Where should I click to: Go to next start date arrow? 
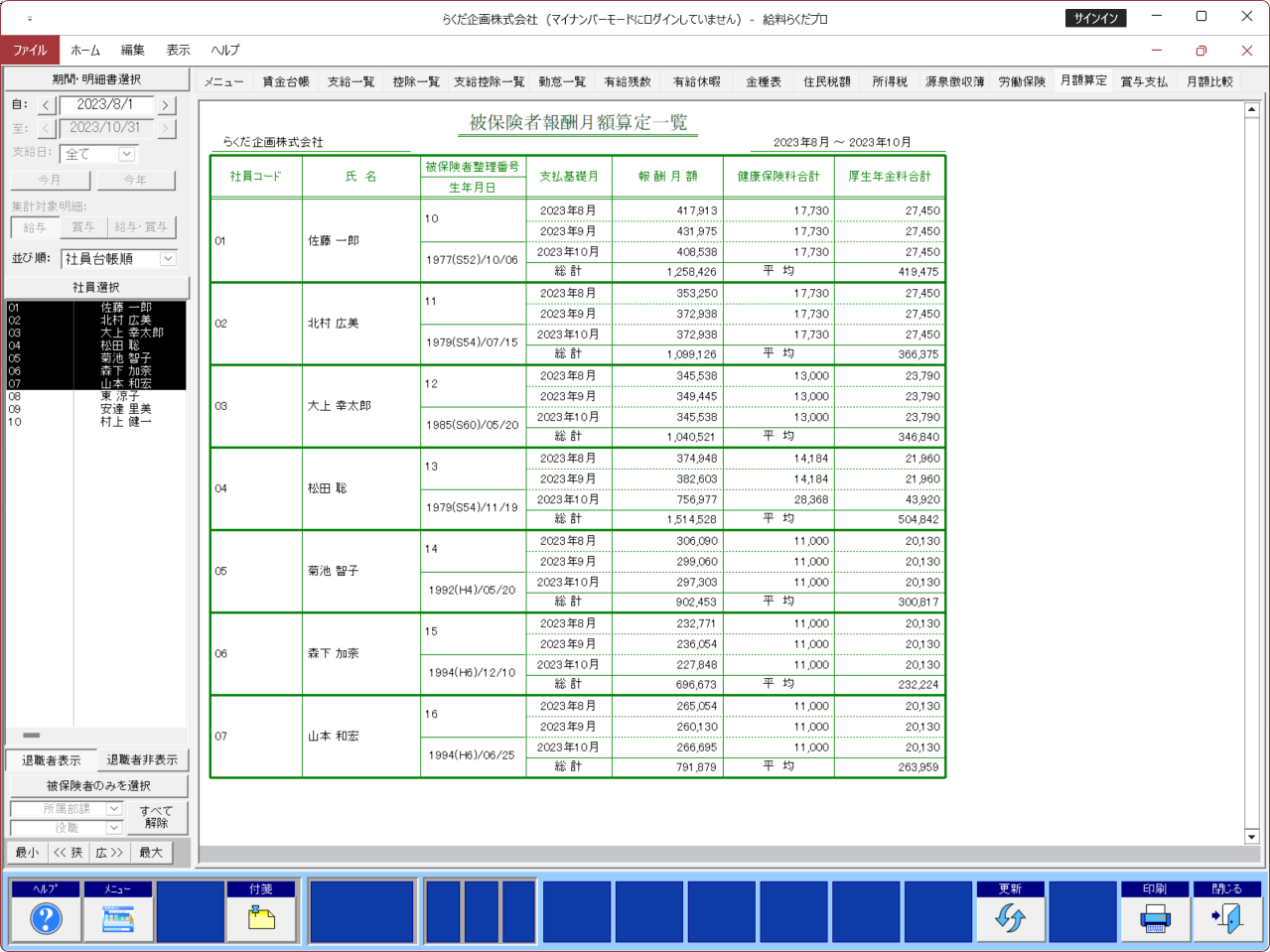(166, 105)
